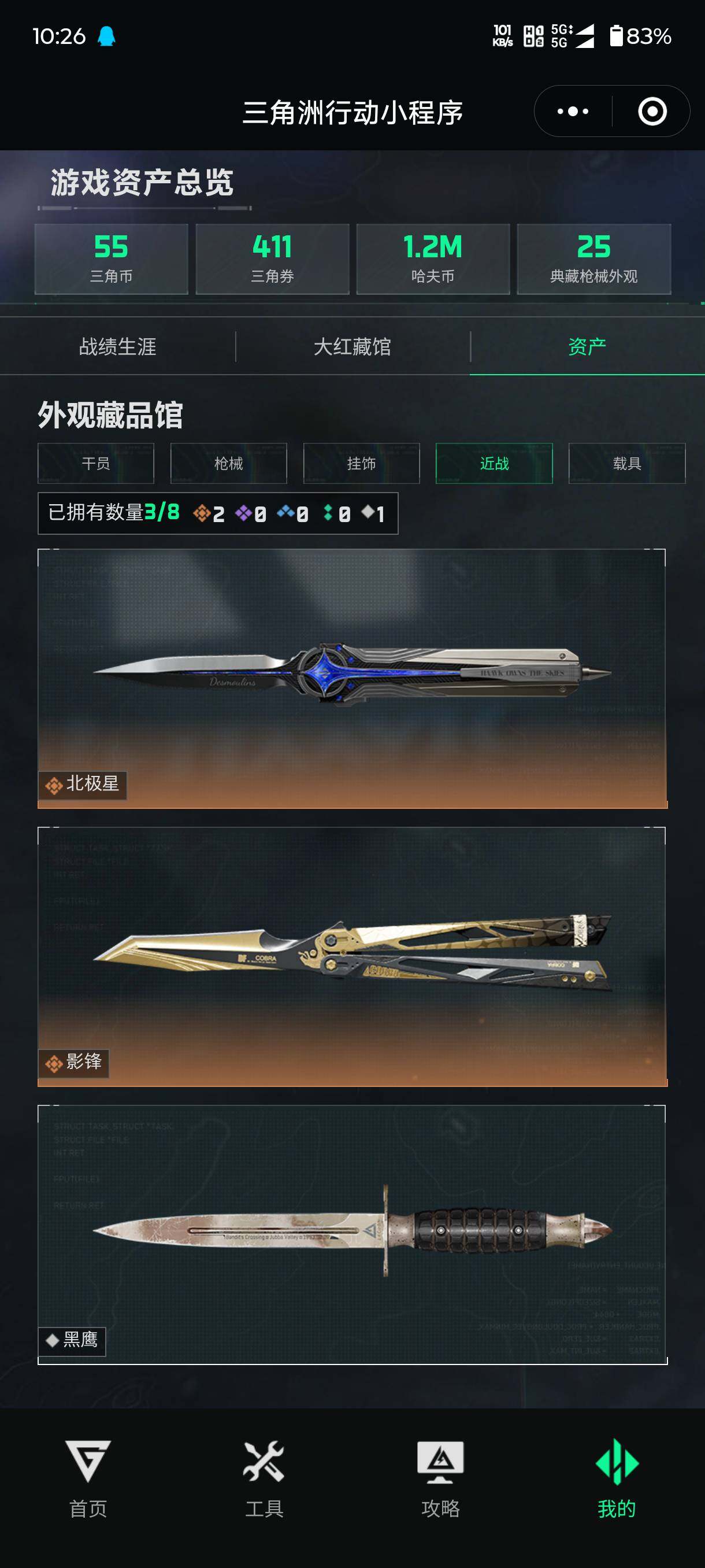Tap the circular close mini program icon
The width and height of the screenshot is (705, 1568).
pyautogui.click(x=652, y=112)
